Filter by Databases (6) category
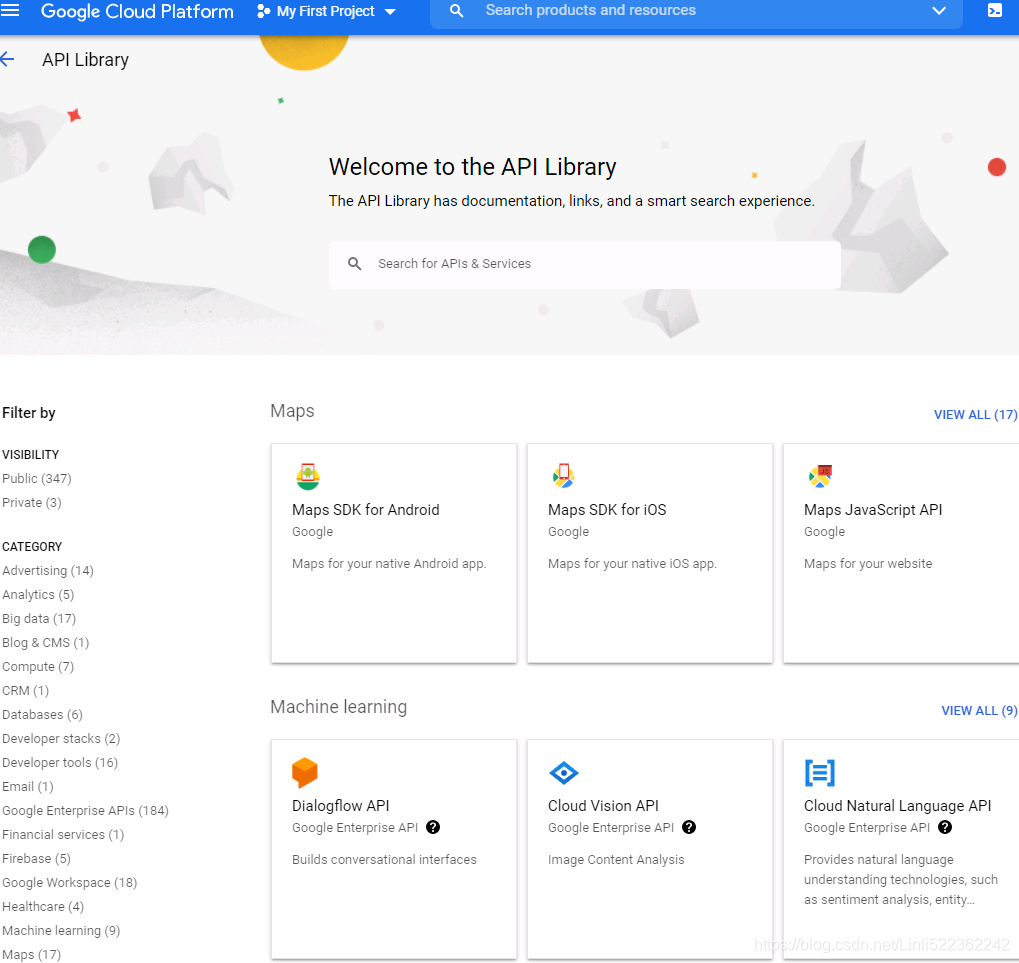 tap(42, 715)
